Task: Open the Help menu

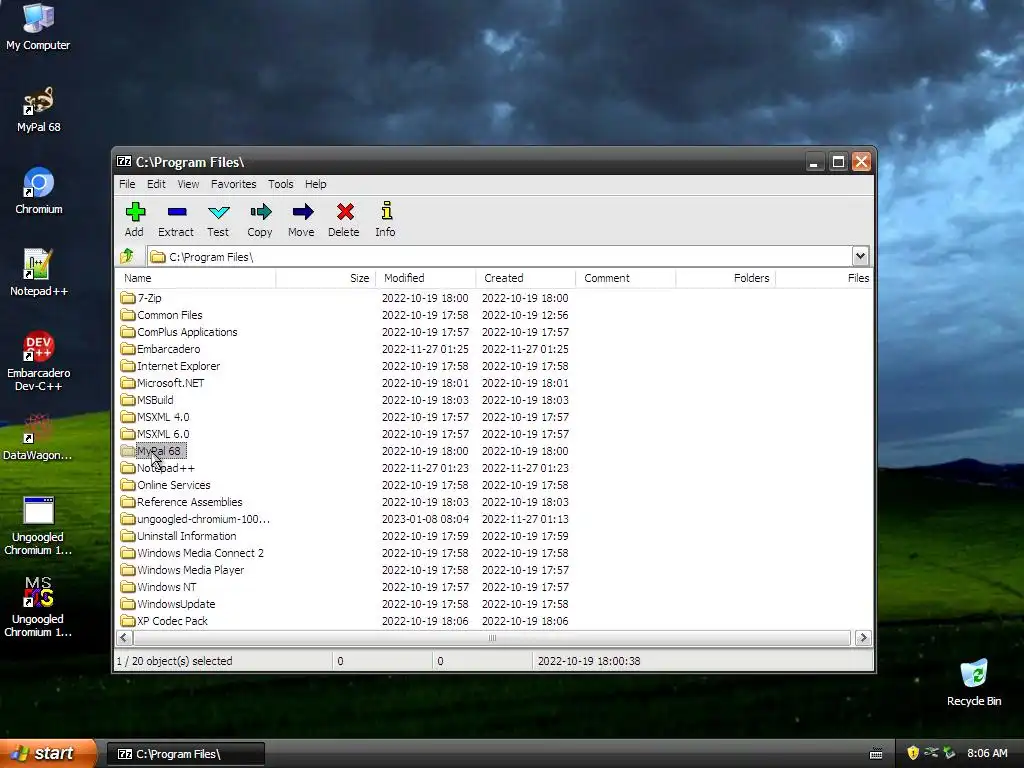Action: 315,184
